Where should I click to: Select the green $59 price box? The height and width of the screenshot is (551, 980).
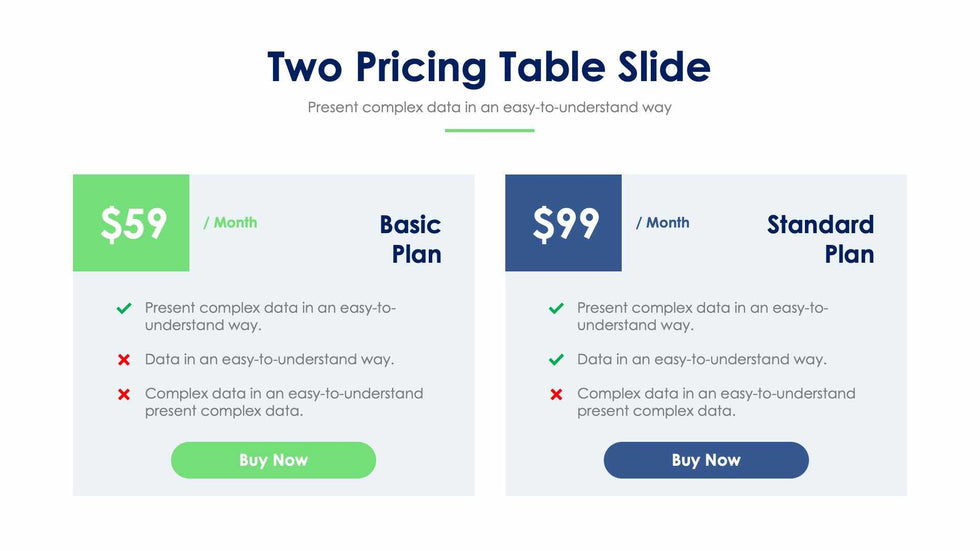[131, 223]
